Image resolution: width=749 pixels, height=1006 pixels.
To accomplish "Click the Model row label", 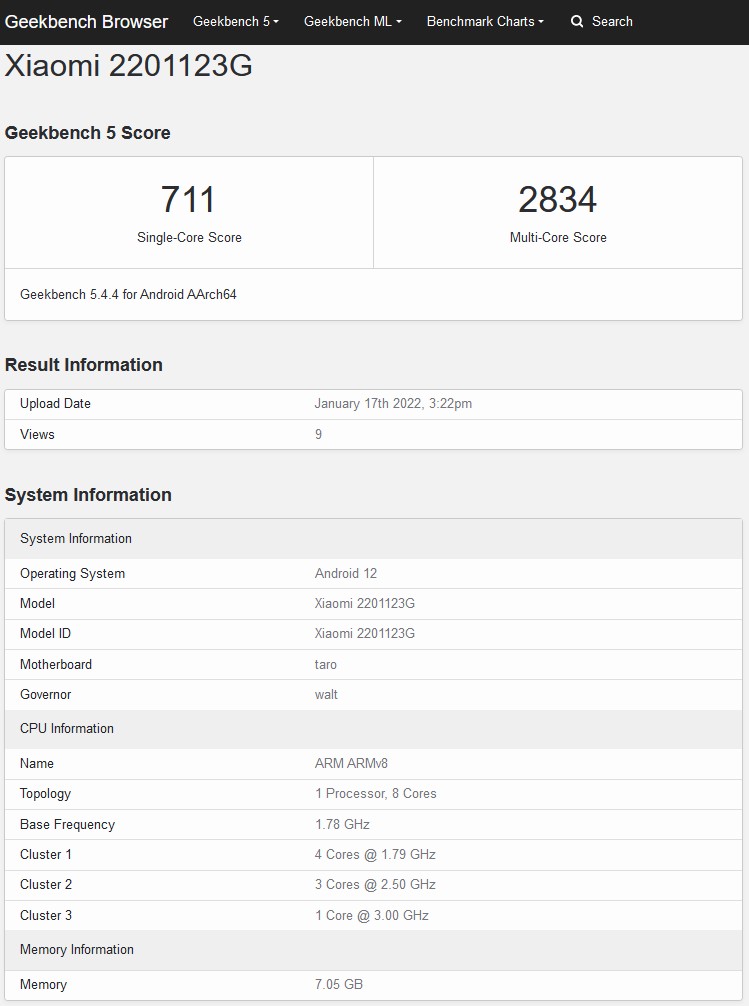I will click(x=37, y=604).
